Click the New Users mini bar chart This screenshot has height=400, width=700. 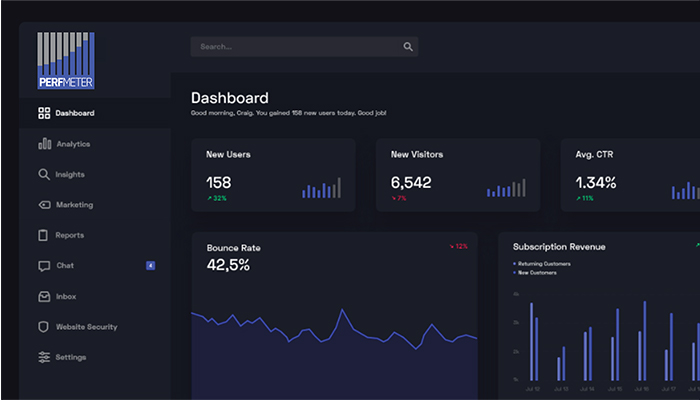[321, 188]
